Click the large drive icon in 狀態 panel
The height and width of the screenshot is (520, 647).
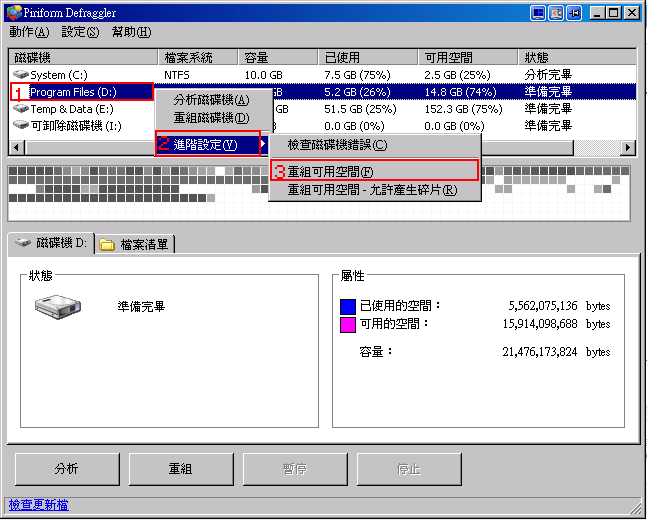(x=58, y=307)
